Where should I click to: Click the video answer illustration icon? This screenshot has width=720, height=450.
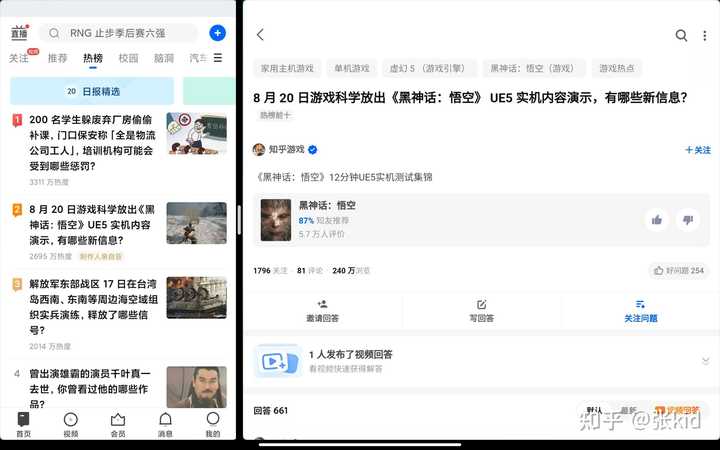[278, 361]
